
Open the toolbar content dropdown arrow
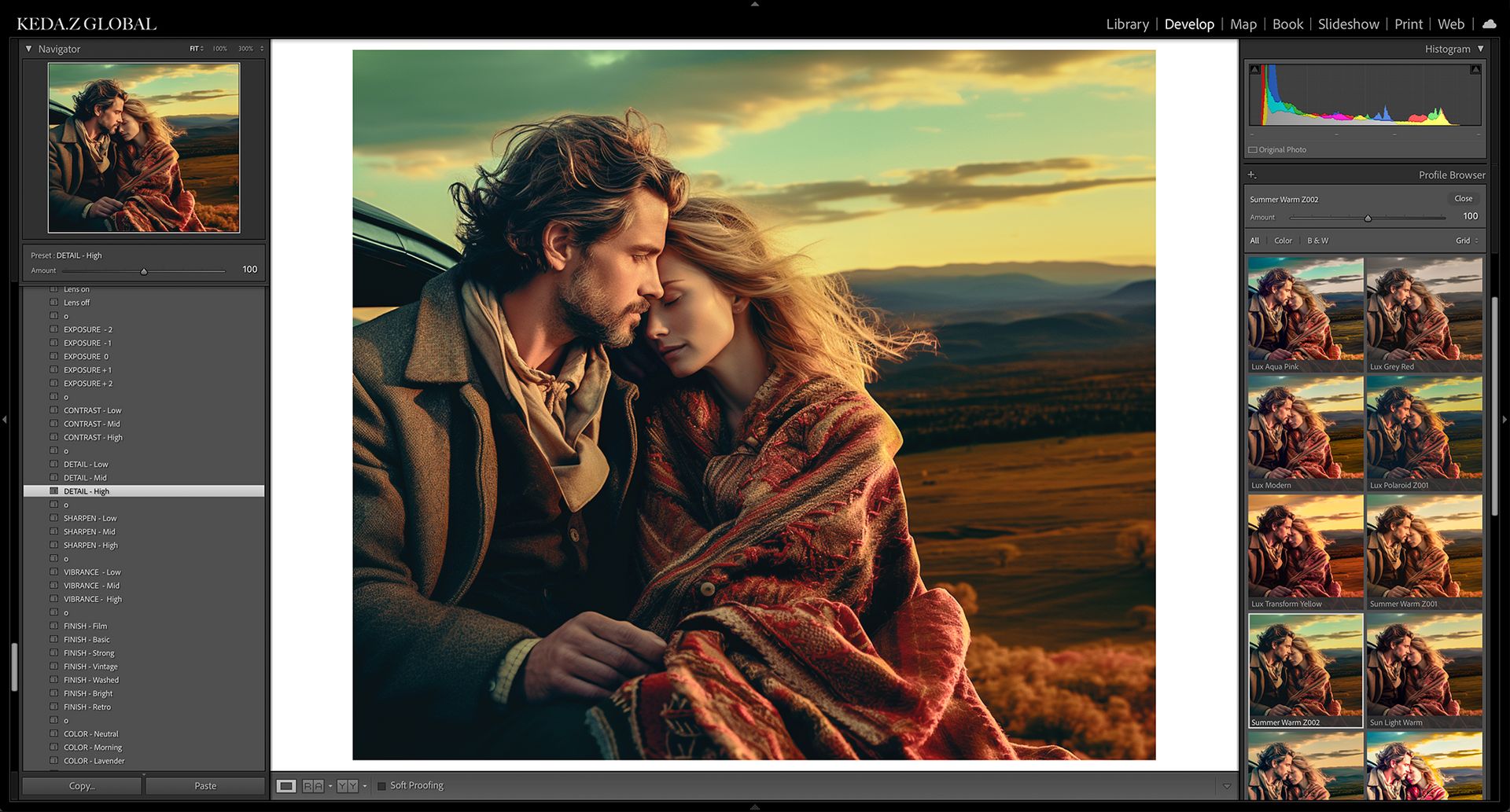1226,786
